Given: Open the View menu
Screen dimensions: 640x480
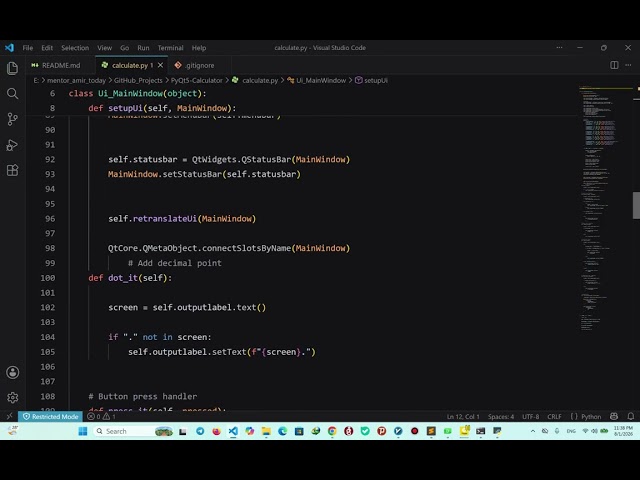Looking at the screenshot, I should (104, 48).
